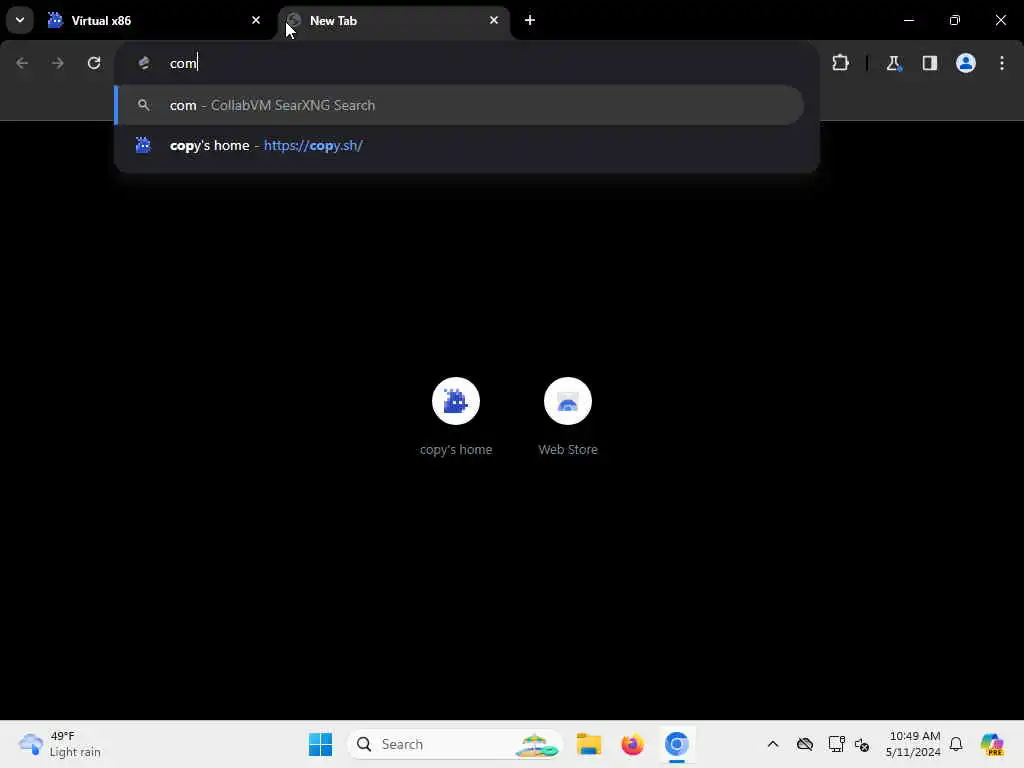Minimize the browser window

pyautogui.click(x=908, y=20)
